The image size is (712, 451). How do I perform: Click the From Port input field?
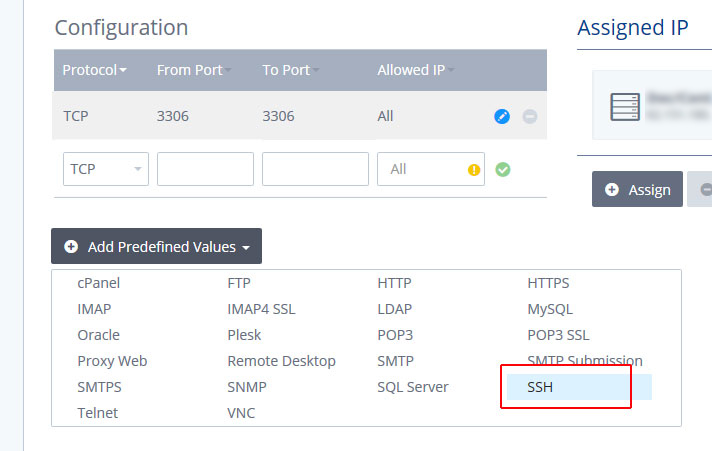pos(205,169)
